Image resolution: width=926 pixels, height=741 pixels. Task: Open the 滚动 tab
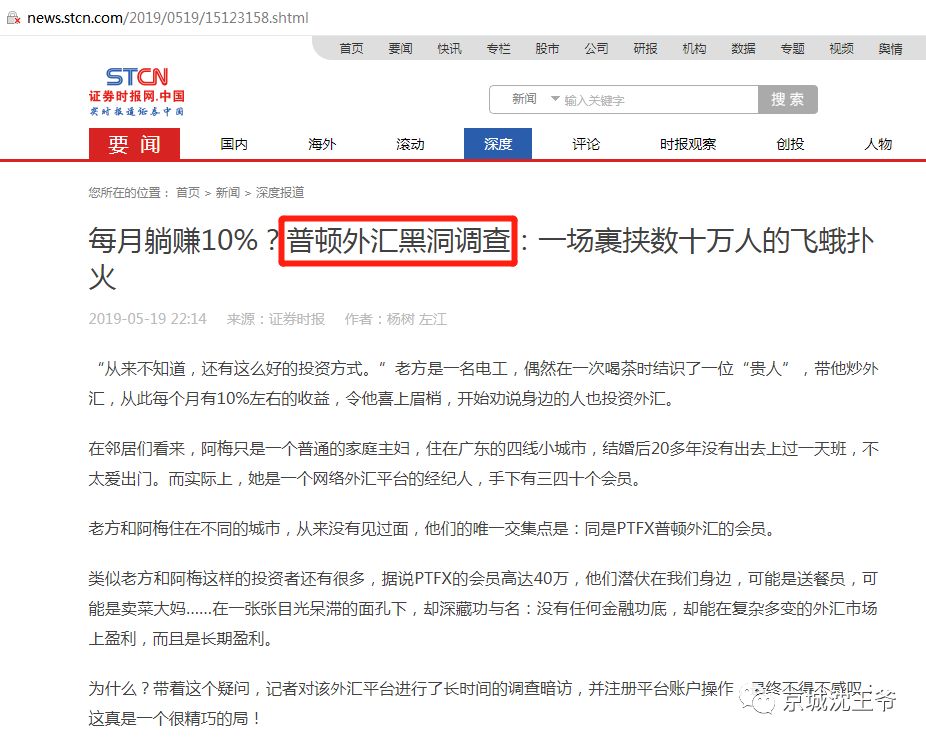410,144
